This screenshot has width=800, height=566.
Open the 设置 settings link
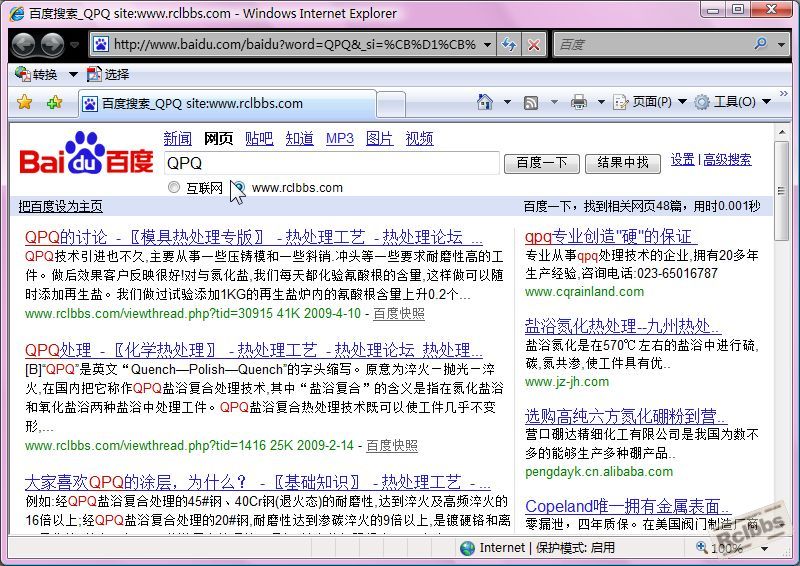tap(683, 160)
